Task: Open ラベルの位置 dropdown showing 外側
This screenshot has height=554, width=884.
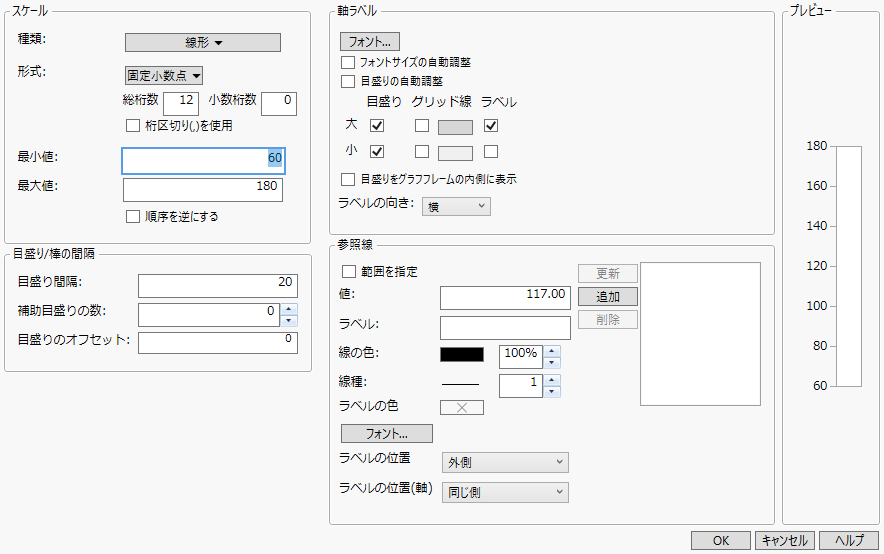Action: tap(505, 462)
